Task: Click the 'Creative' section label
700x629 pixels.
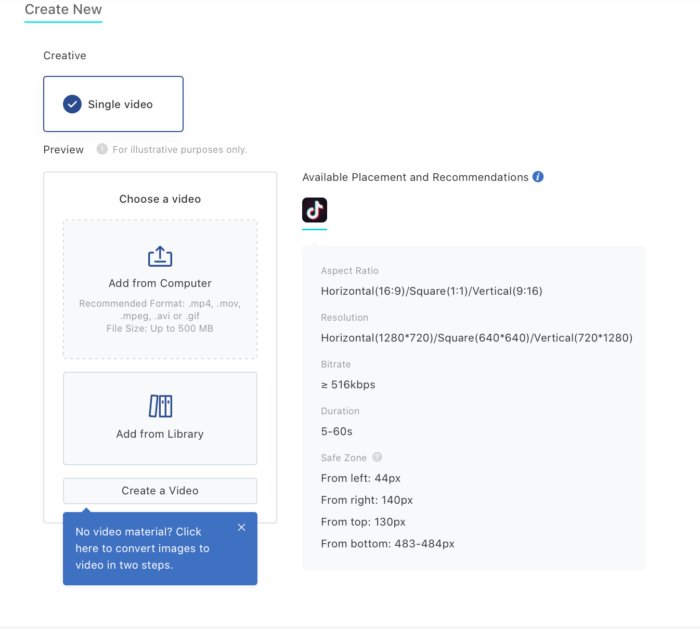Action: (x=65, y=55)
